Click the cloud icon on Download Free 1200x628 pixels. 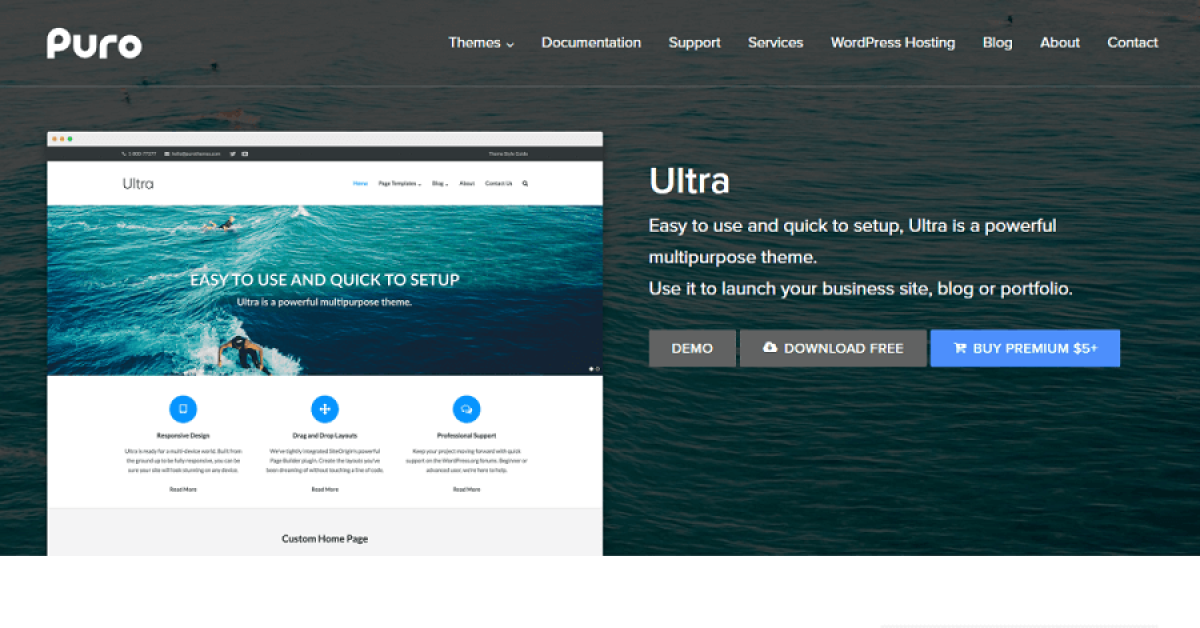[x=769, y=348]
